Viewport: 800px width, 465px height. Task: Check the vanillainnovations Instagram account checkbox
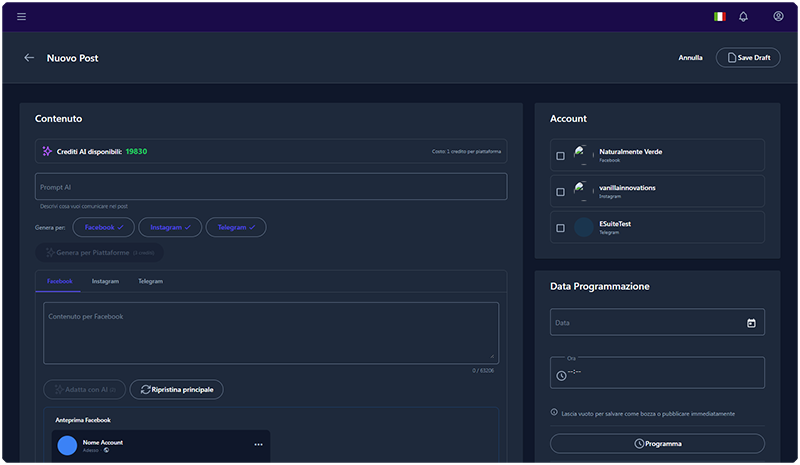coord(560,192)
